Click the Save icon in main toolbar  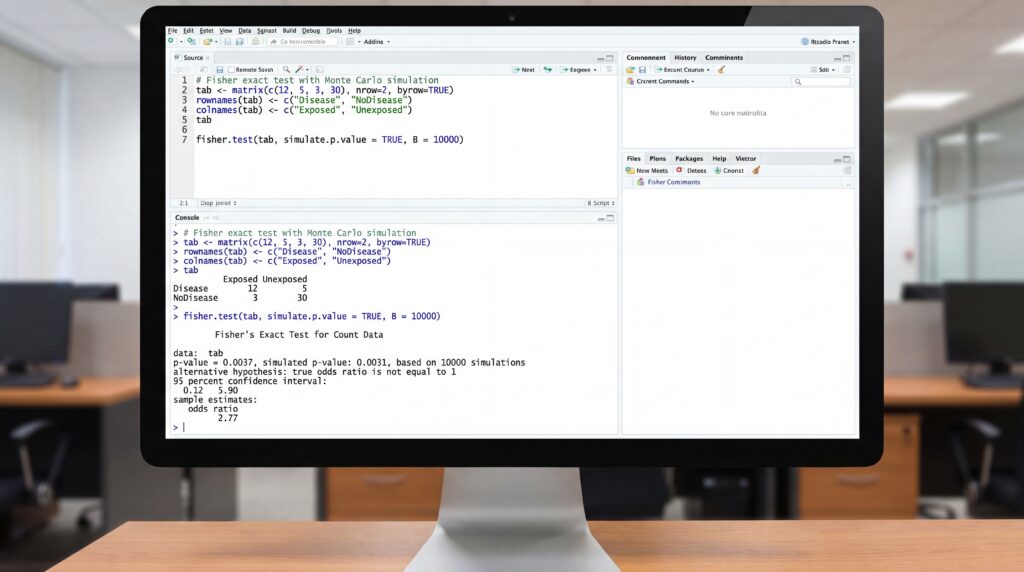click(227, 42)
